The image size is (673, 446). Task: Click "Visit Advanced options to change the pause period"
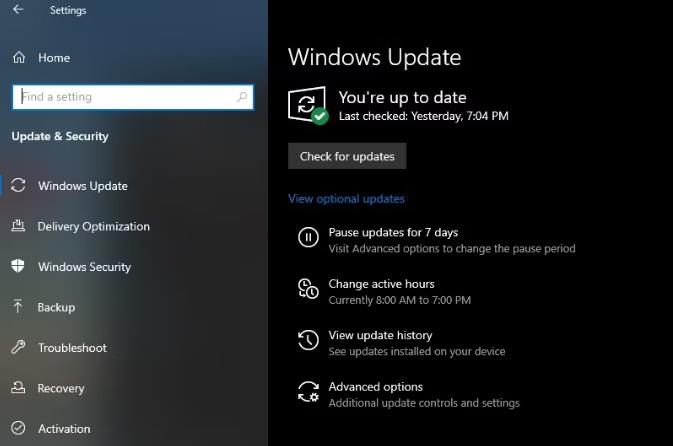(452, 249)
